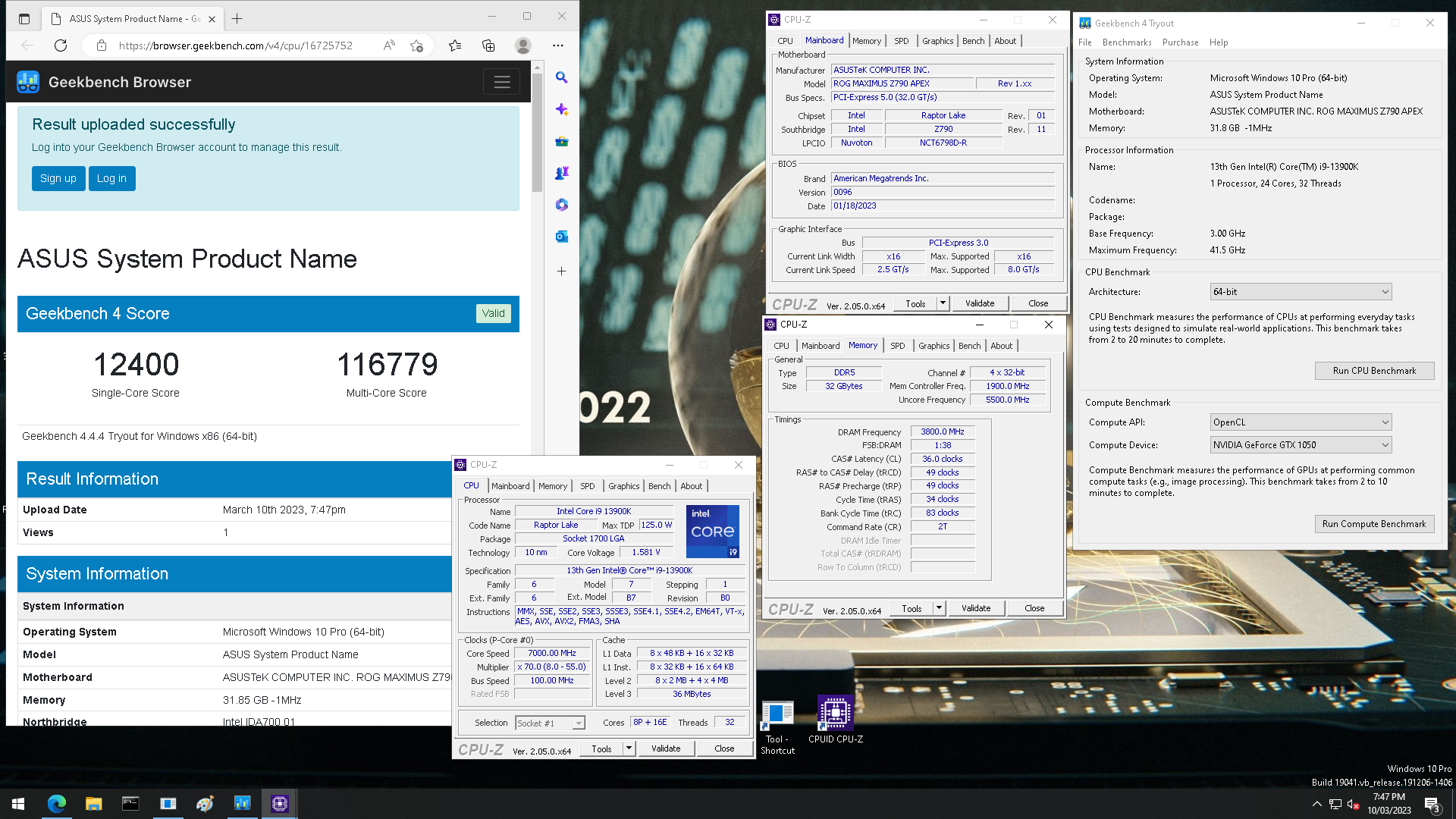Switch to About tab in CPU-Z CPU window
The height and width of the screenshot is (819, 1456).
pos(691,486)
